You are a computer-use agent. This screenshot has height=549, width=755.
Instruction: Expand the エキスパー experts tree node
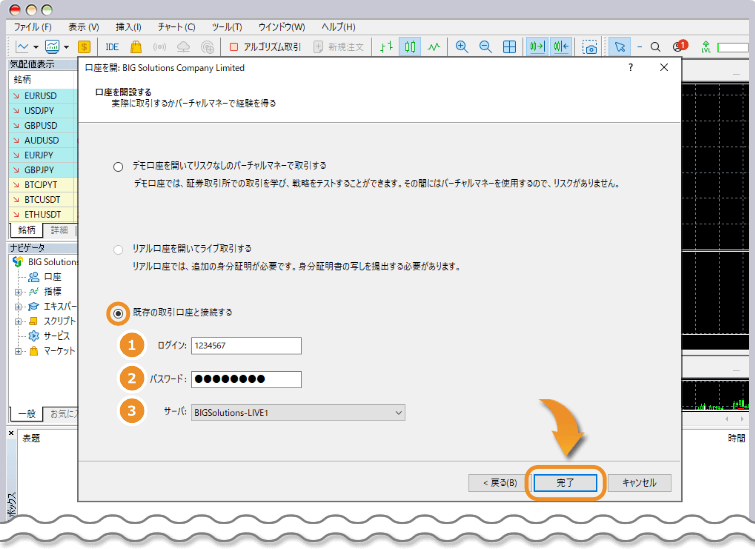[18, 307]
